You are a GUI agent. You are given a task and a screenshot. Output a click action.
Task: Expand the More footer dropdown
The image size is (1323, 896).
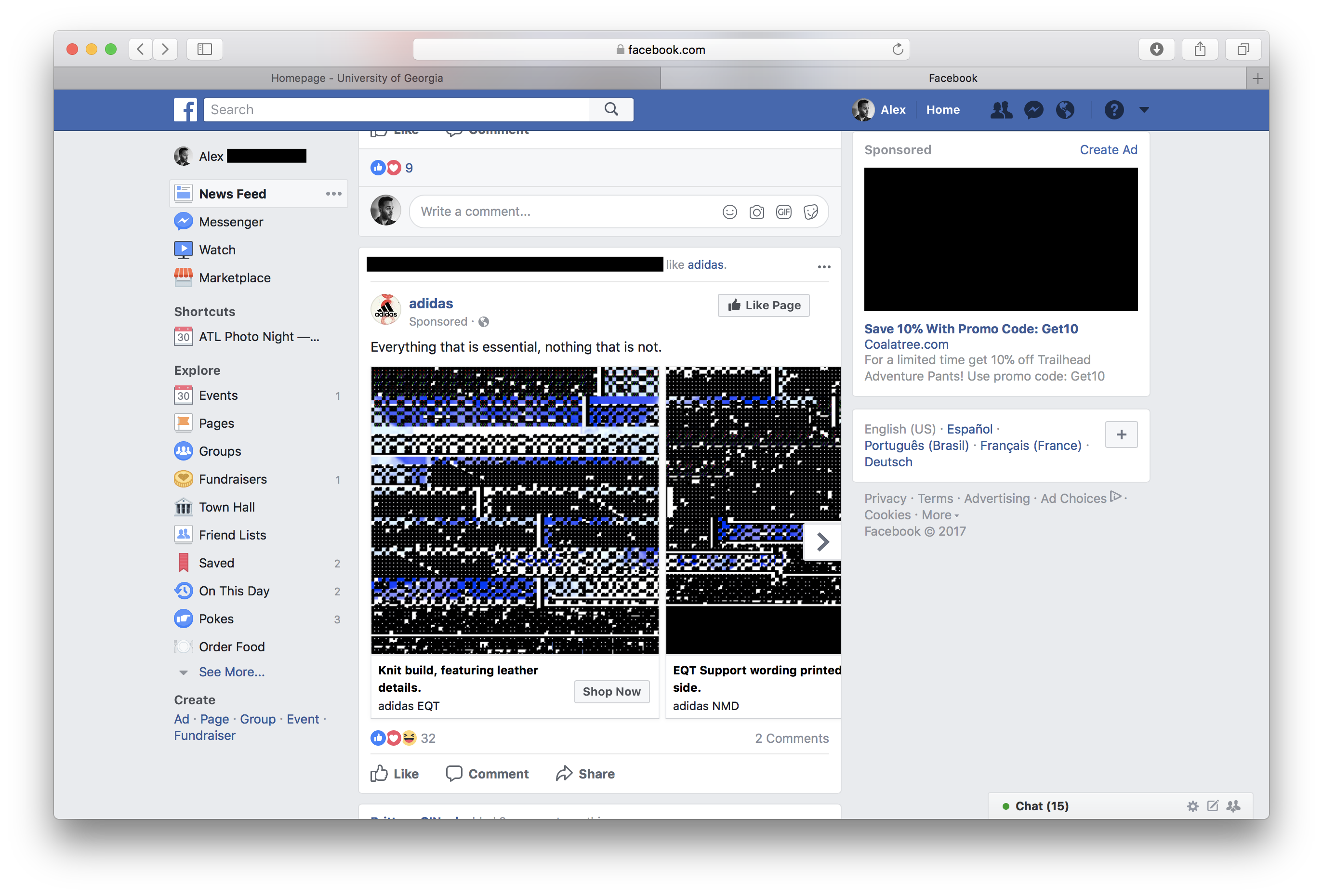tap(940, 514)
